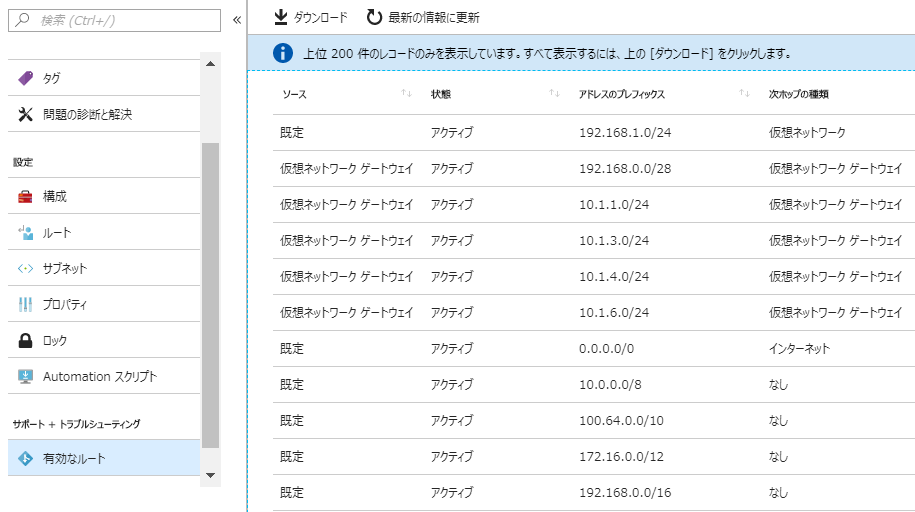Click the サブネット subnet icon

(x=26, y=269)
